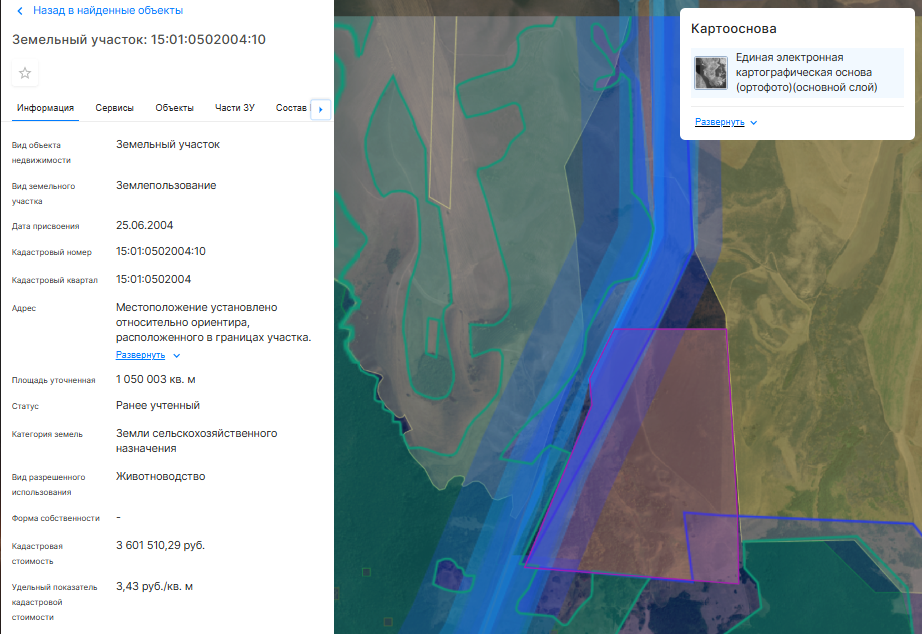Select land category Земли сельскохозяйственного назначения
922x634 pixels.
click(196, 441)
